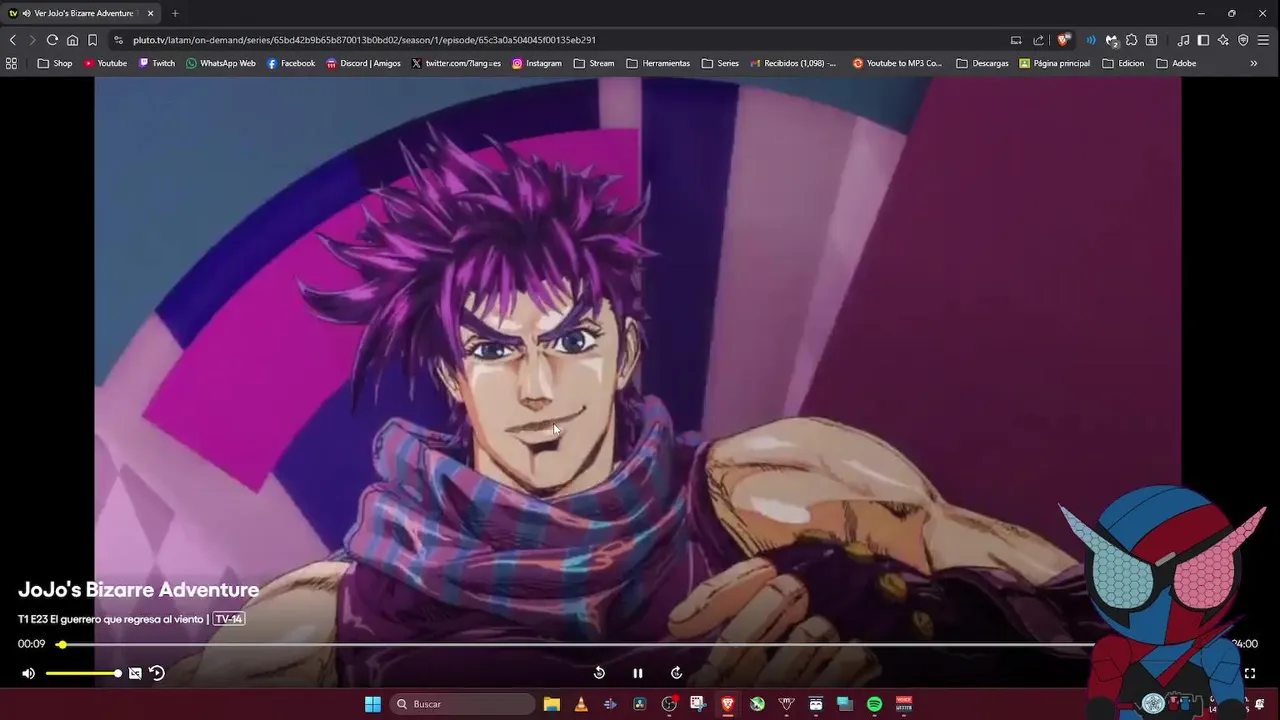
Task: Install app via address bar screen icon
Action: (1016, 40)
